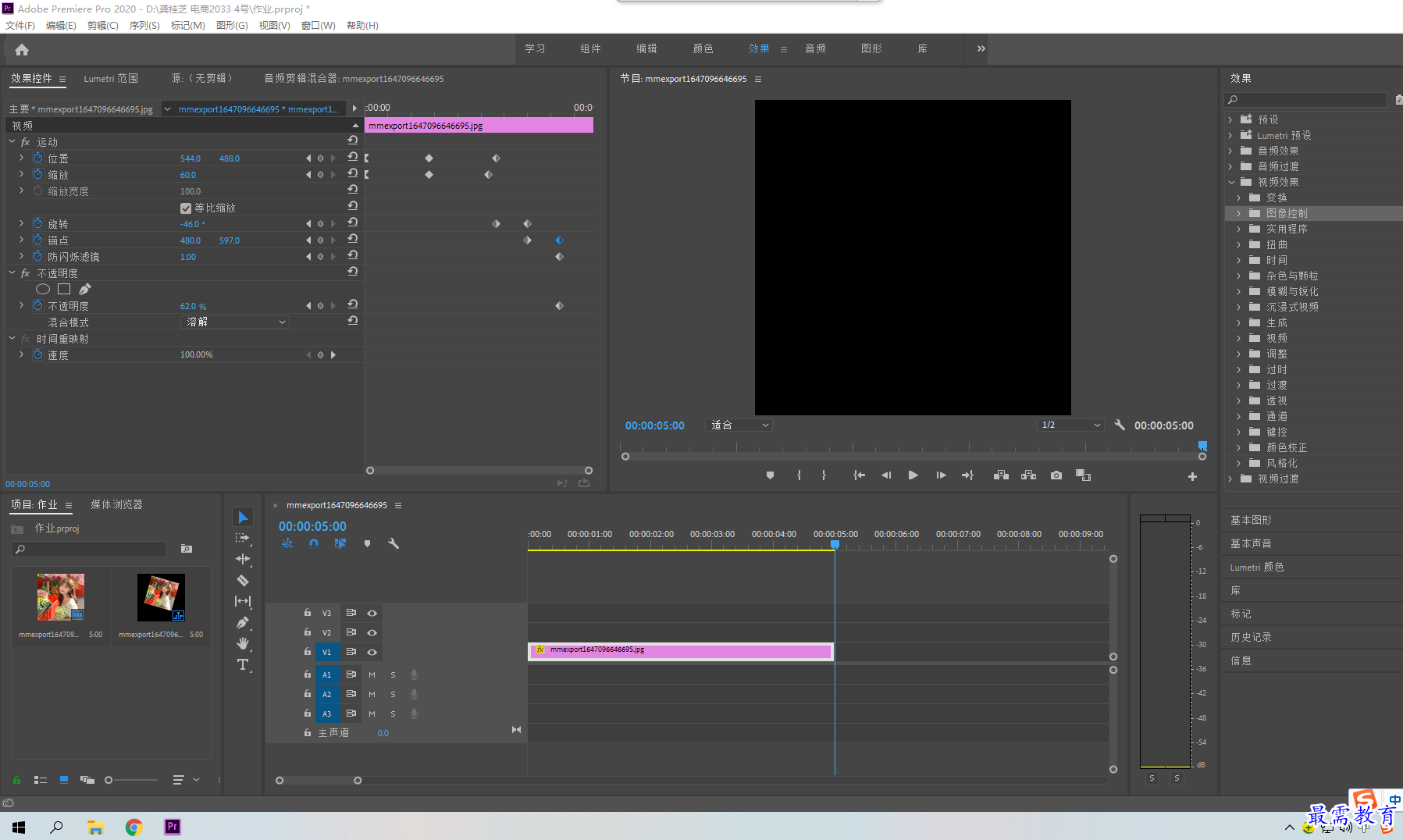Open playback resolution dropdown 1/2

[x=1070, y=425]
